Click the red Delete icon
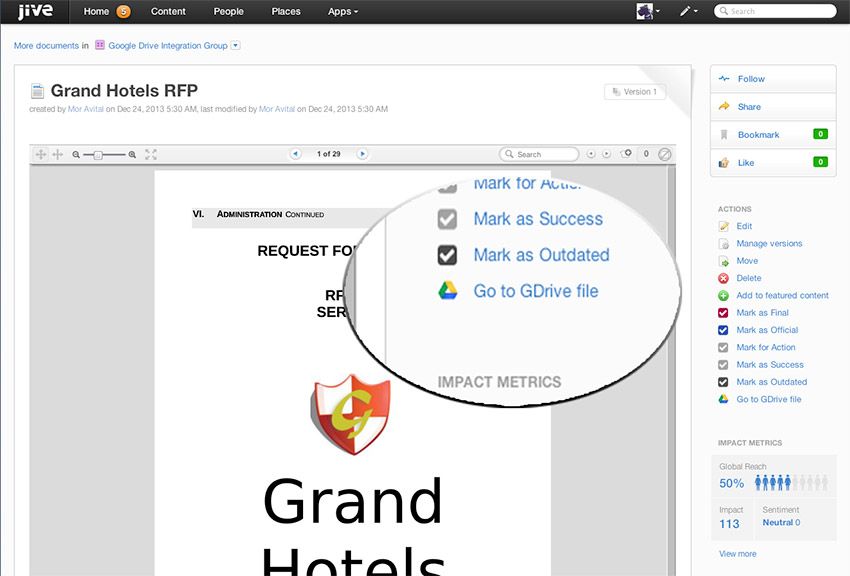The image size is (850, 576). [723, 278]
